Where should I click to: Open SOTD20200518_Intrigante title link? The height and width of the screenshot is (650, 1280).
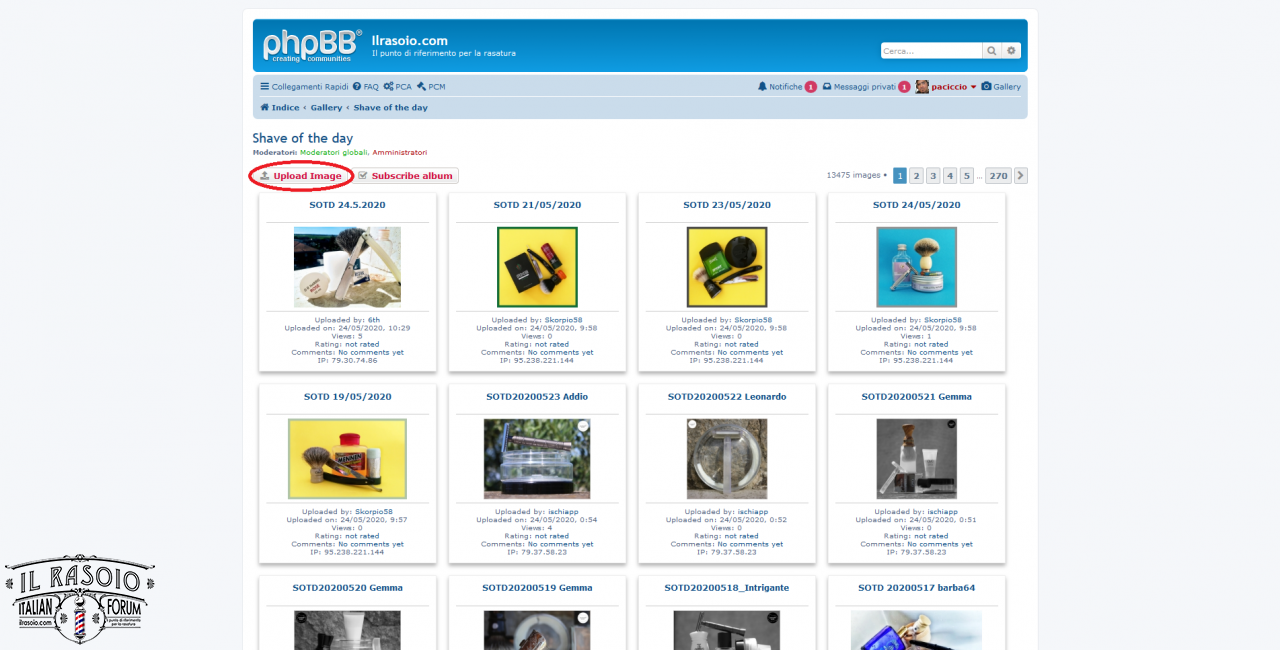pyautogui.click(x=727, y=588)
